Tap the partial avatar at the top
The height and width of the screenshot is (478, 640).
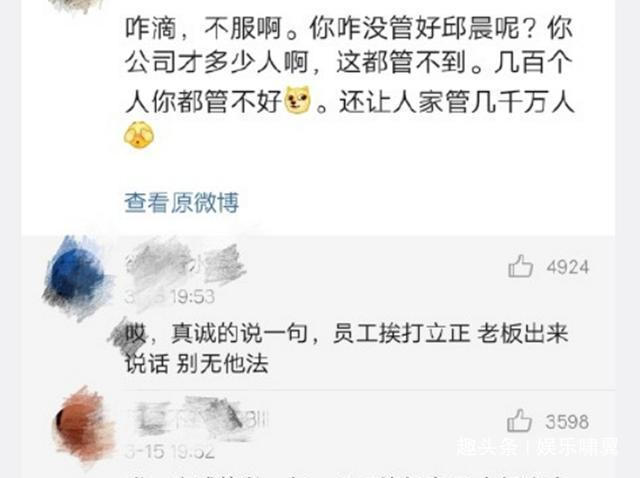click(76, 6)
